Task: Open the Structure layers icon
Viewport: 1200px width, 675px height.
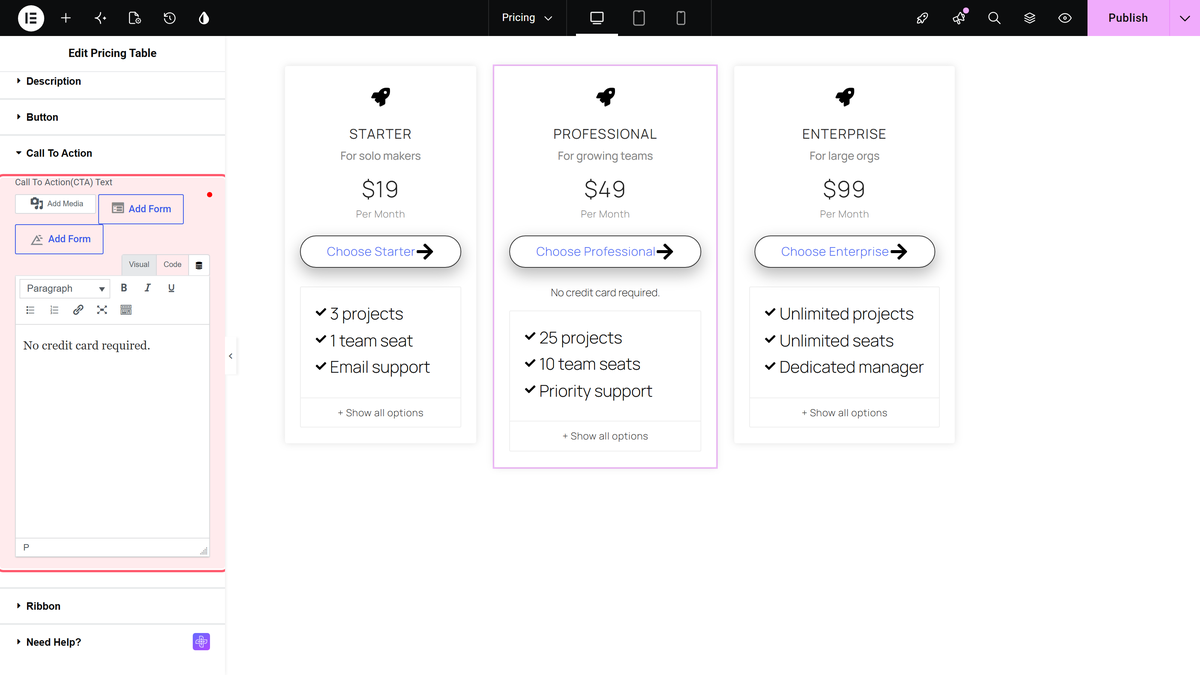Action: pos(1029,18)
